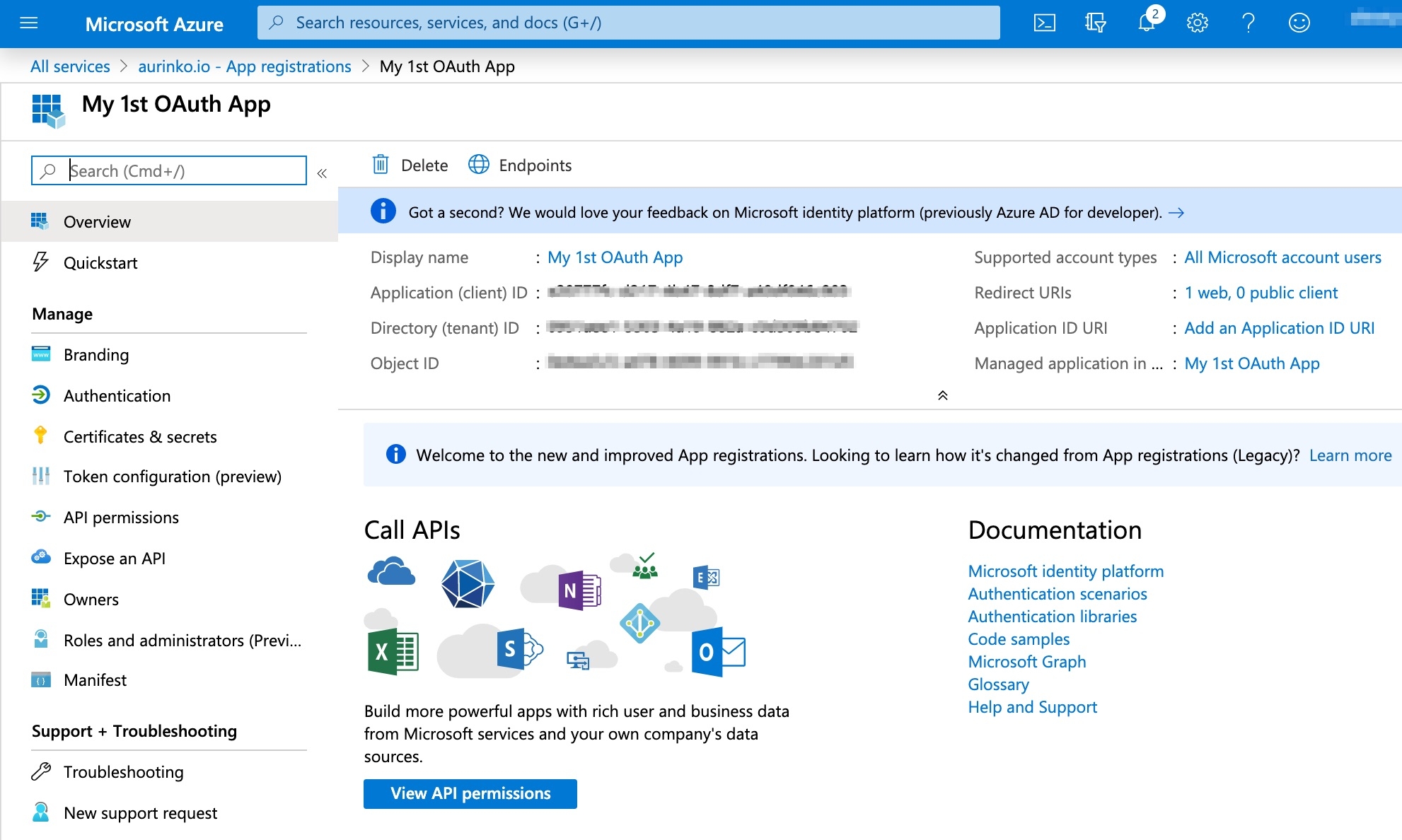Follow the feedback banner arrow
This screenshot has width=1402, height=840.
[1176, 213]
